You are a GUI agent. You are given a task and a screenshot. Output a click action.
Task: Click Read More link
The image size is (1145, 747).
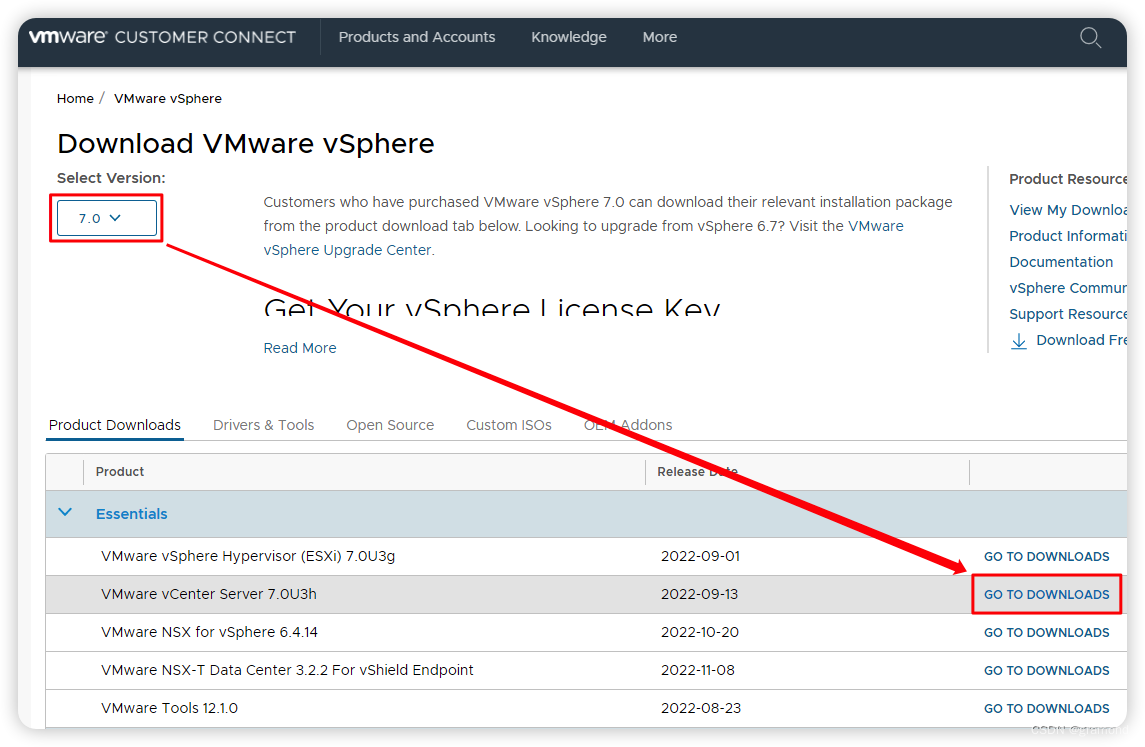(x=300, y=348)
